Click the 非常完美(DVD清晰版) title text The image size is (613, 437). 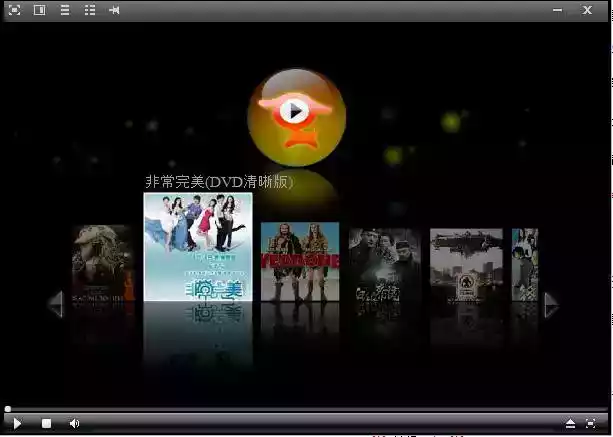click(218, 182)
